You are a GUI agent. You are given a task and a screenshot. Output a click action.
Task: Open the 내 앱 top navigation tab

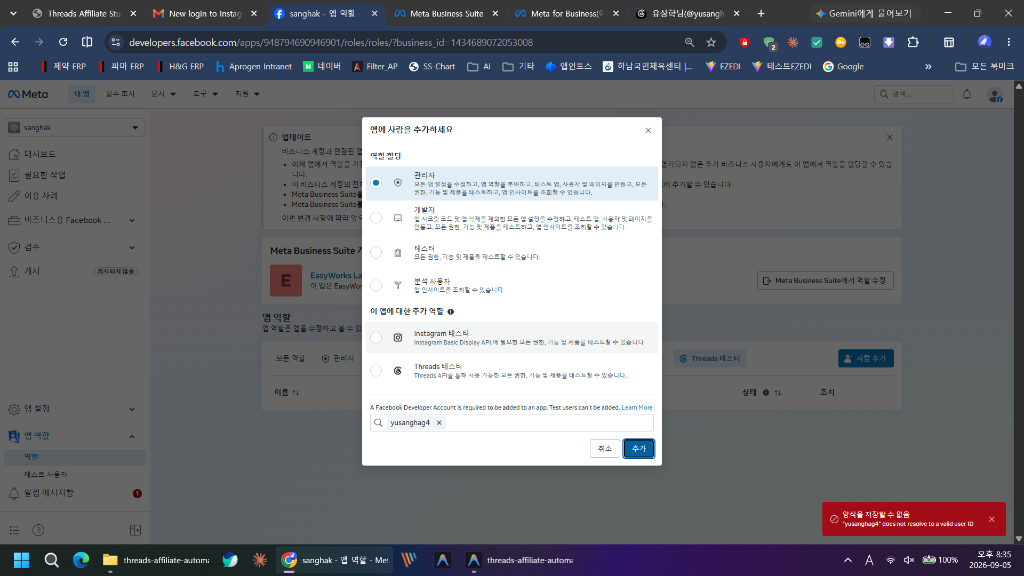point(82,94)
